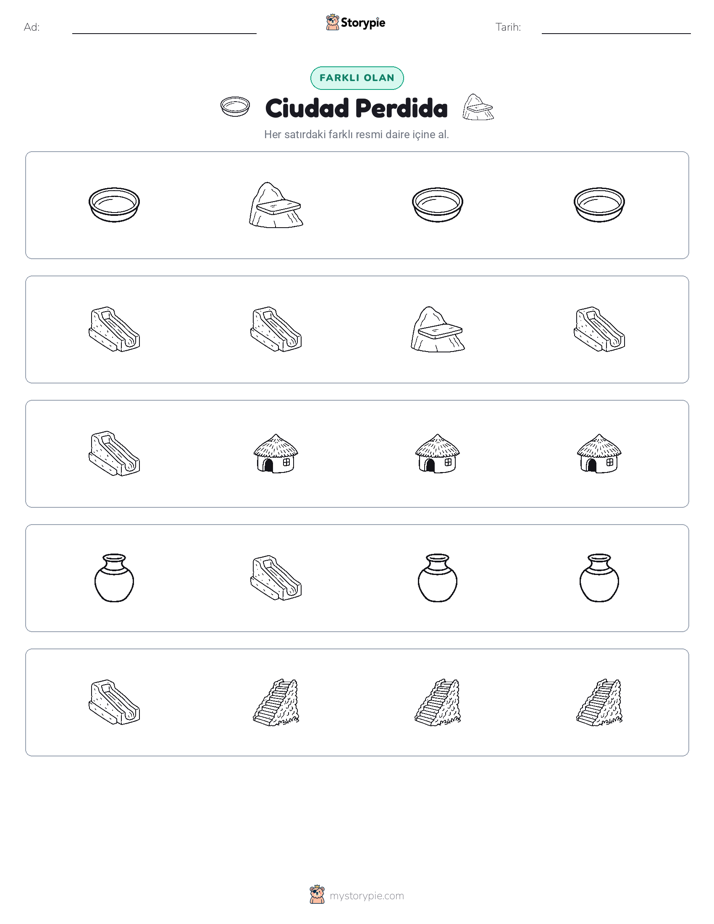714x924 pixels.
Task: Click the last thatched hut in row three
Action: pos(599,454)
